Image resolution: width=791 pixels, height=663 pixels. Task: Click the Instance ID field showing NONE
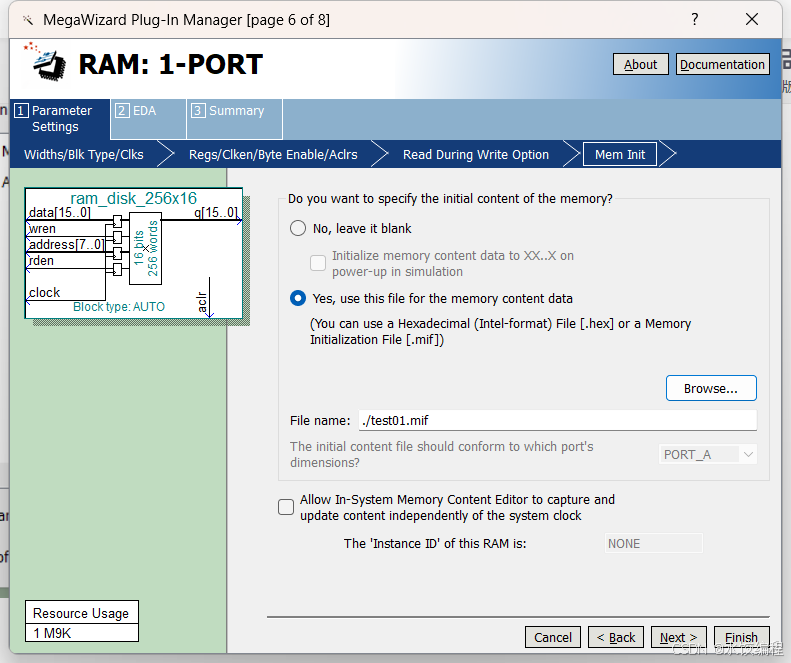[653, 543]
